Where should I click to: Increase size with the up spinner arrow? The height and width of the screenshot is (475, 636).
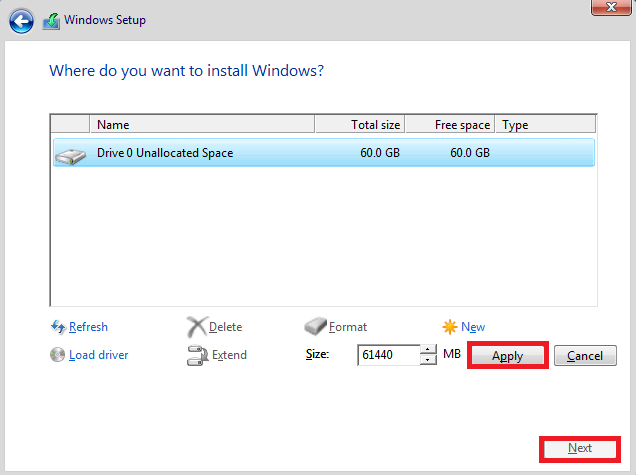(x=428, y=350)
